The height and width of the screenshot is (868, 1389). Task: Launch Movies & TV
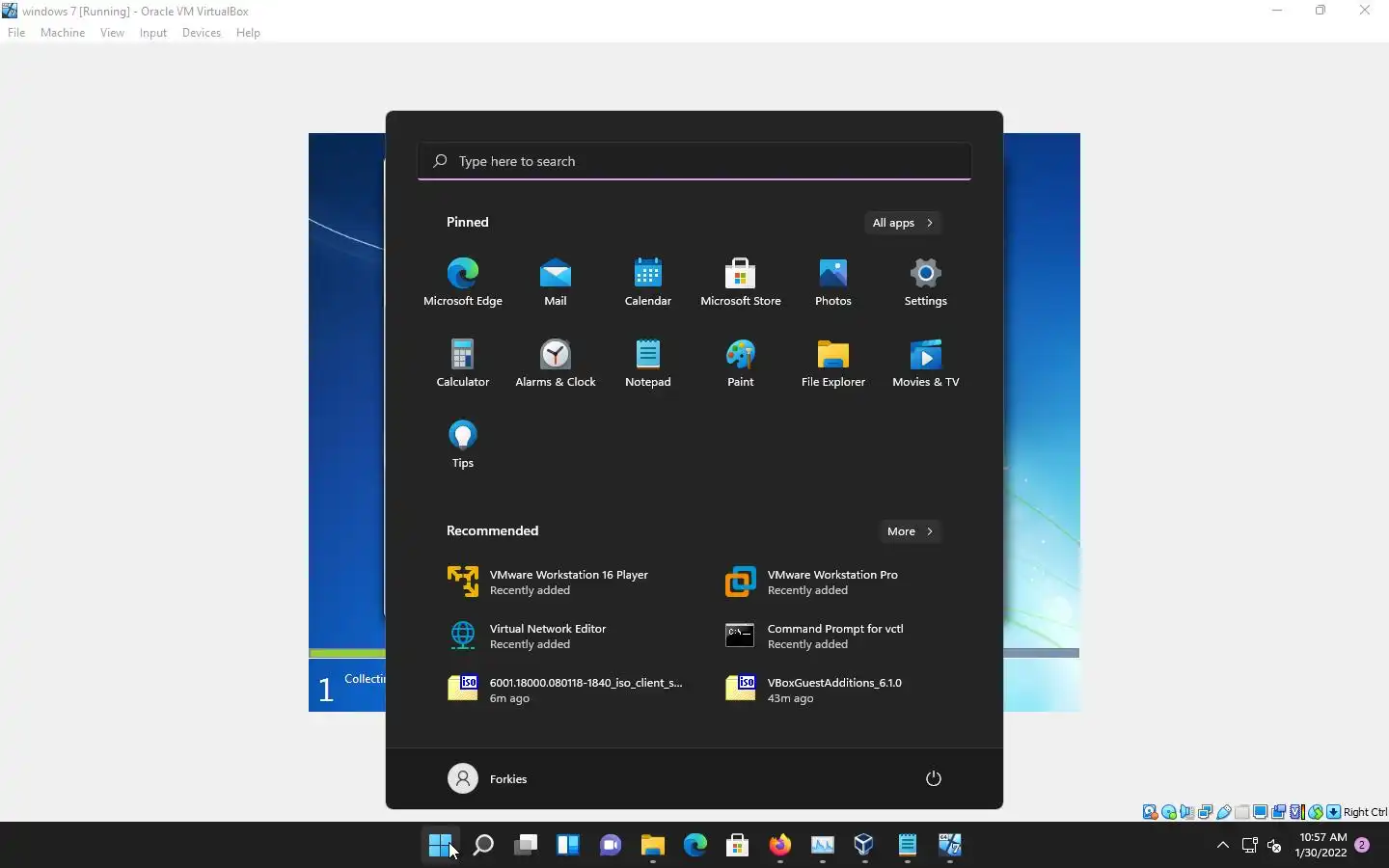pos(926,363)
